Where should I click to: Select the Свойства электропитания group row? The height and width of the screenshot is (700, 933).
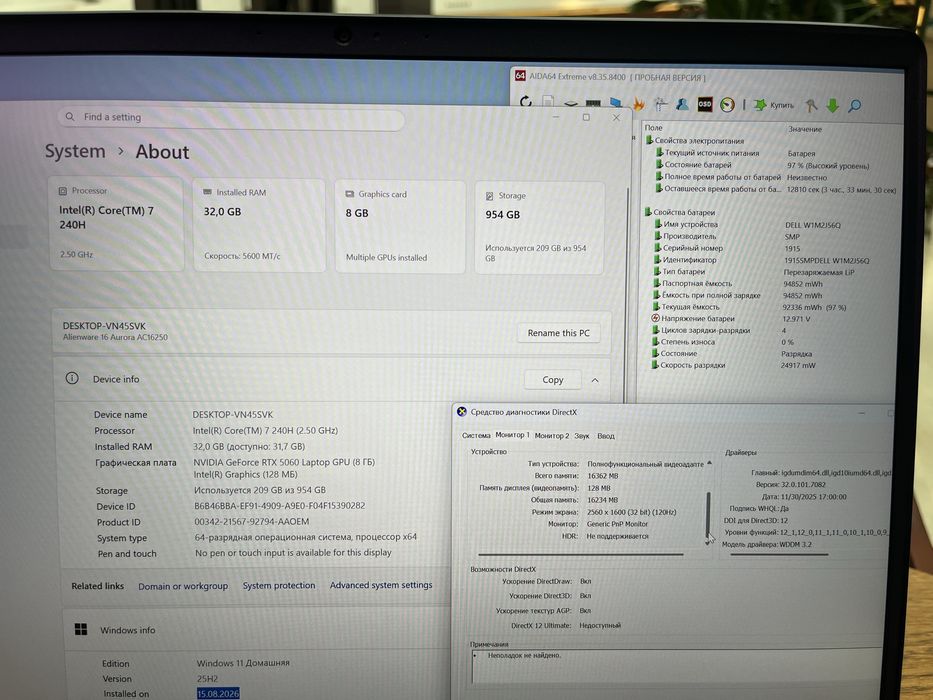695,140
